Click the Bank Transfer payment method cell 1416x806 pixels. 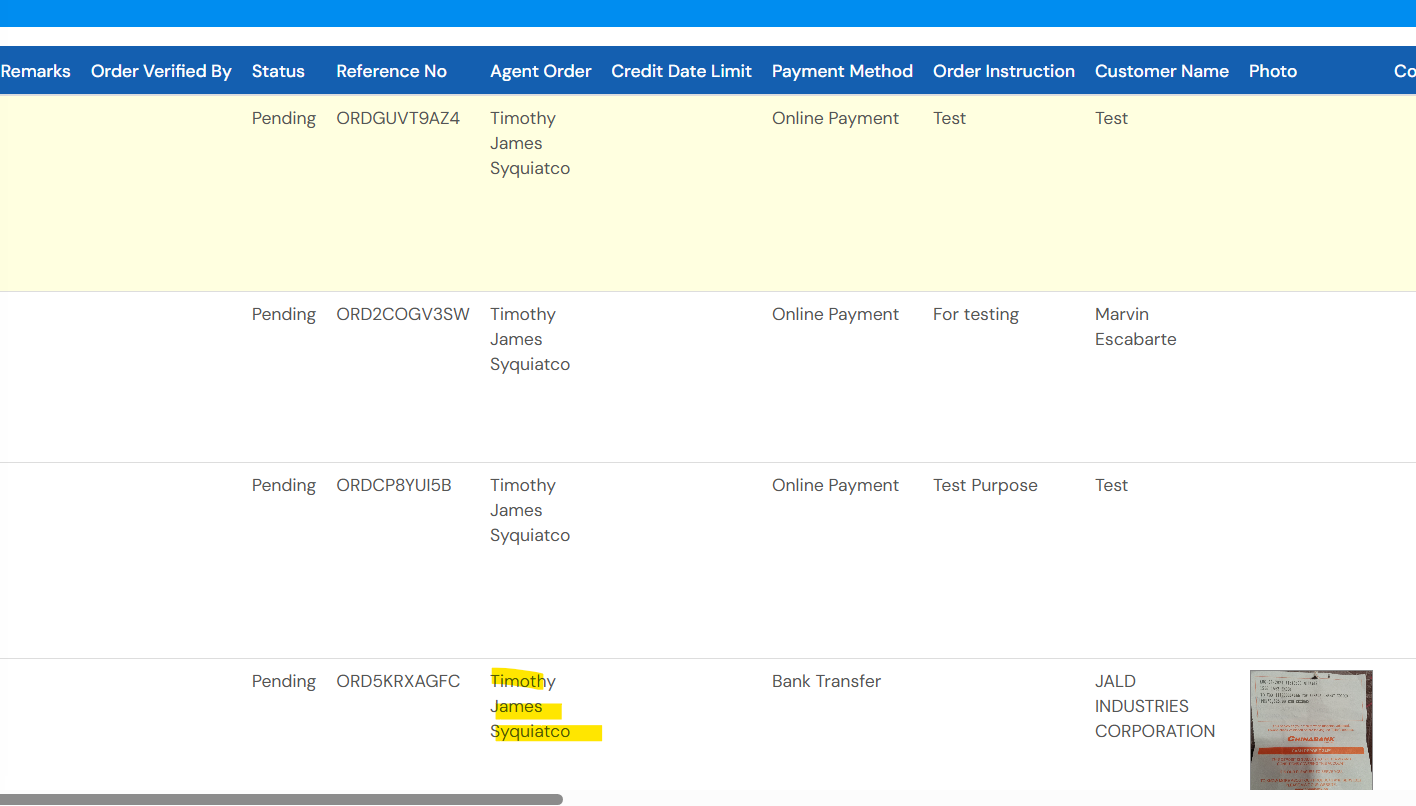[826, 681]
